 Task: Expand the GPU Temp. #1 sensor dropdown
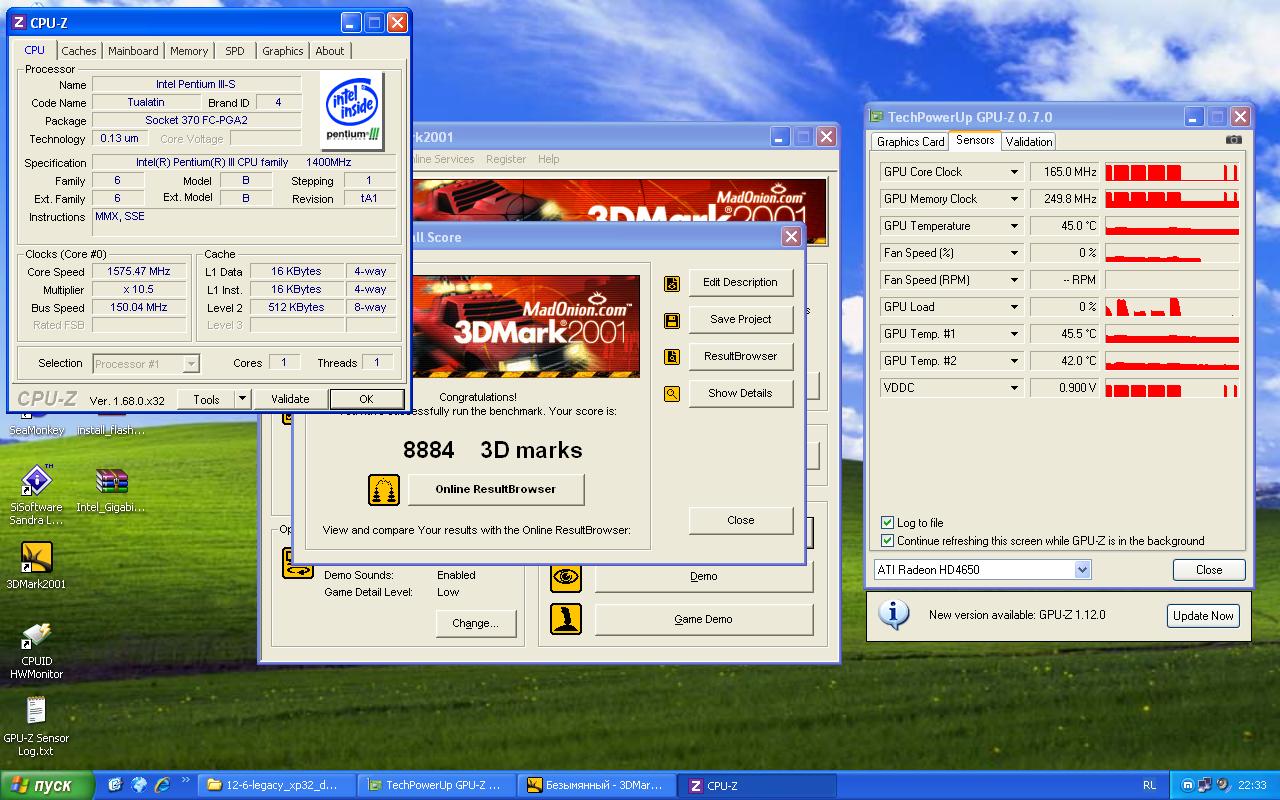coord(1014,334)
